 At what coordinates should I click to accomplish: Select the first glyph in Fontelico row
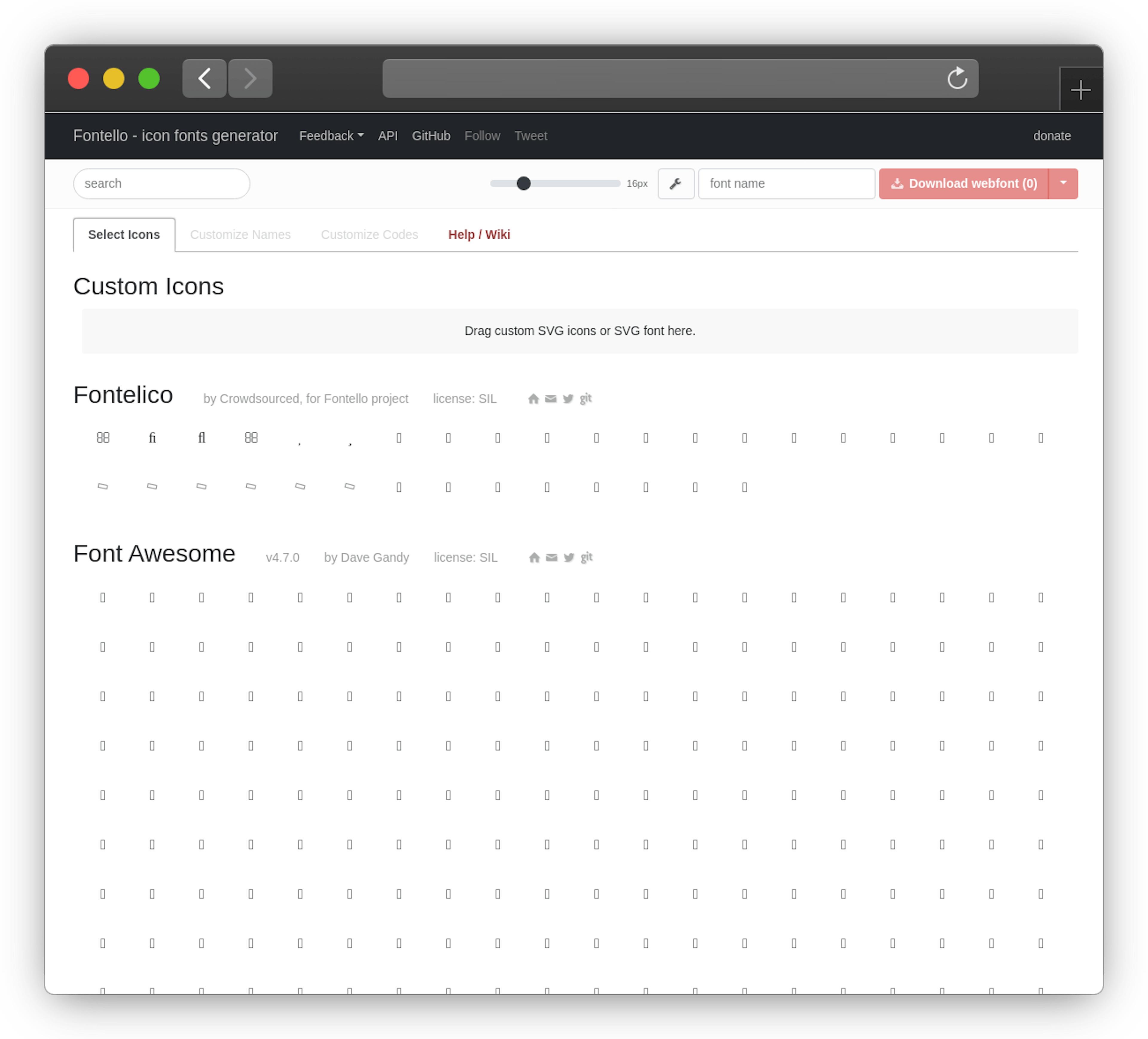tap(103, 438)
